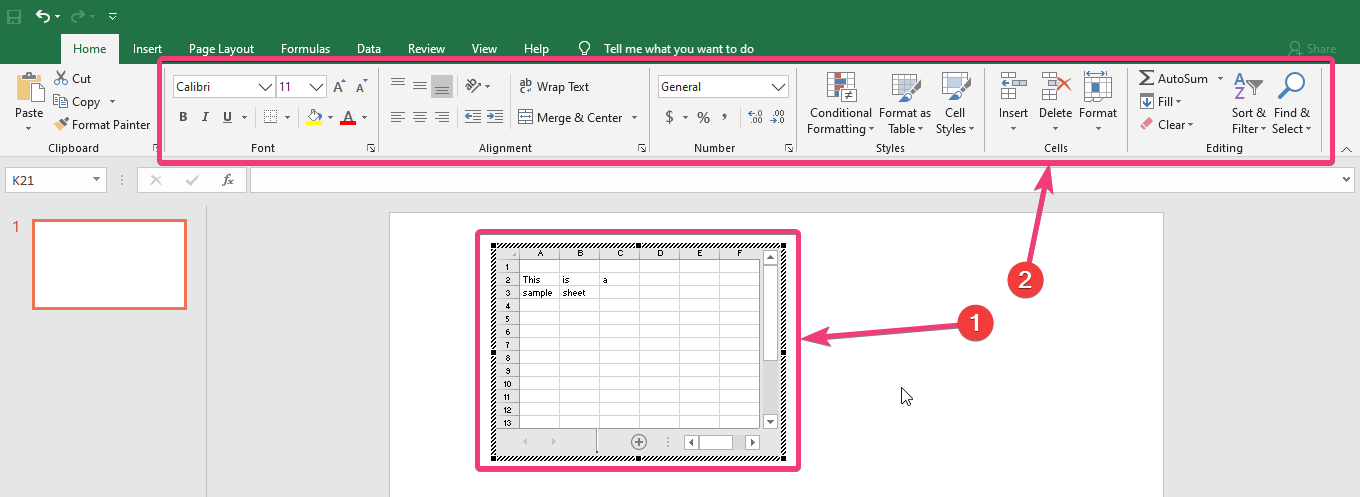
Task: Open the Formulas ribbon tab
Action: click(305, 49)
